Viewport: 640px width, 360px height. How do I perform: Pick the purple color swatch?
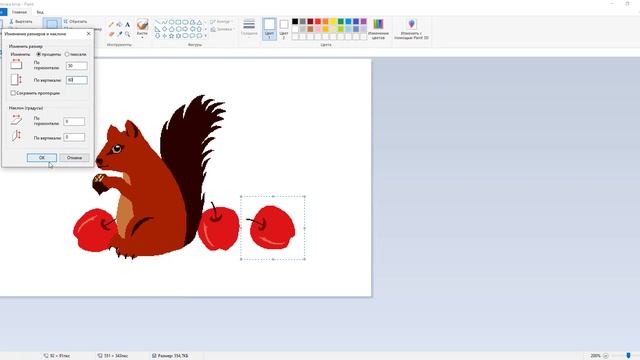tap(364, 22)
